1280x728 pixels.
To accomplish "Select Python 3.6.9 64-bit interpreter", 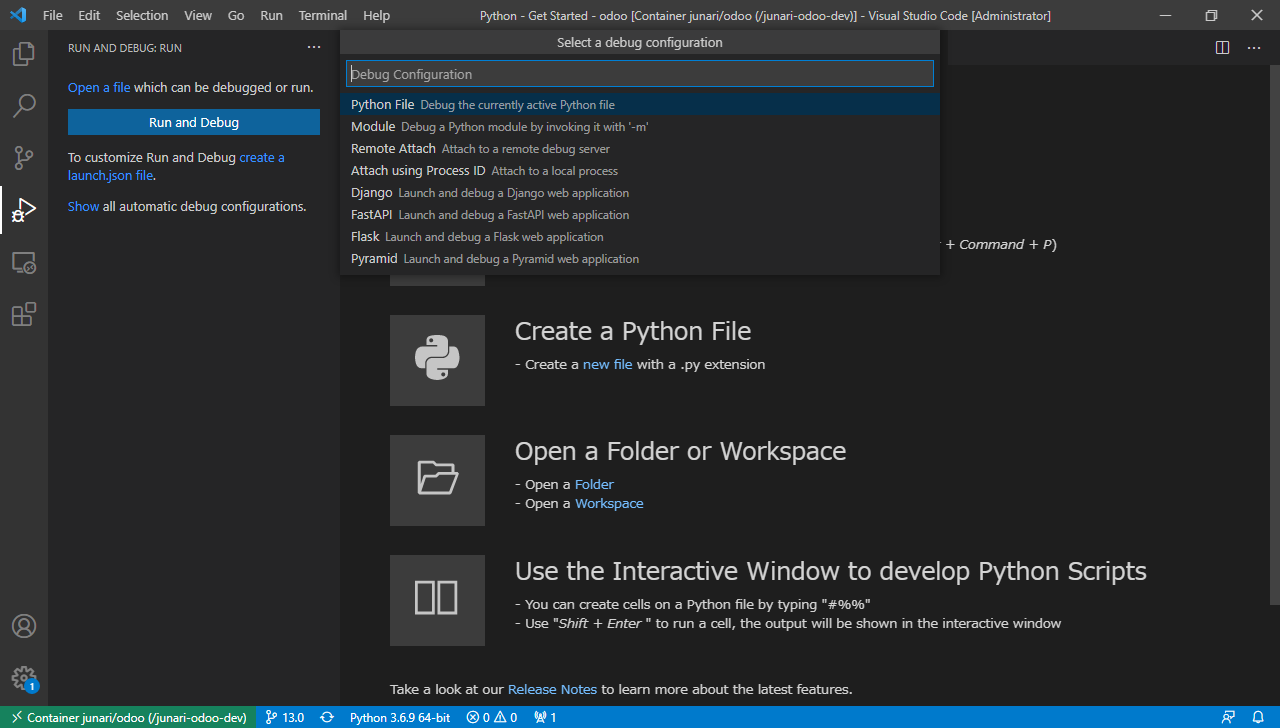I will pos(400,717).
